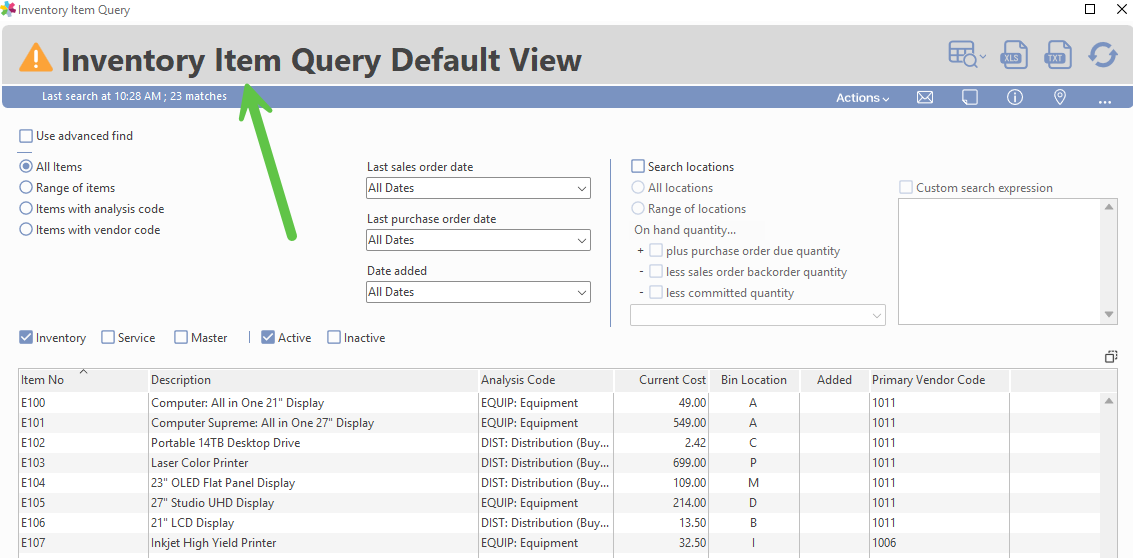
Task: Click the envelope email icon
Action: [925, 98]
